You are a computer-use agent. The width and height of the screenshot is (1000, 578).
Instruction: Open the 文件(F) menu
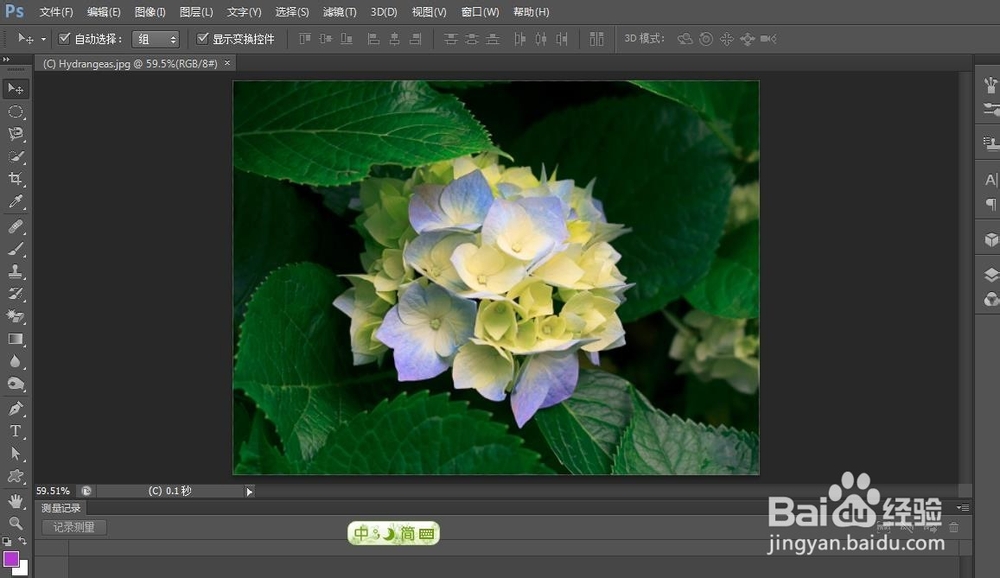coord(56,12)
